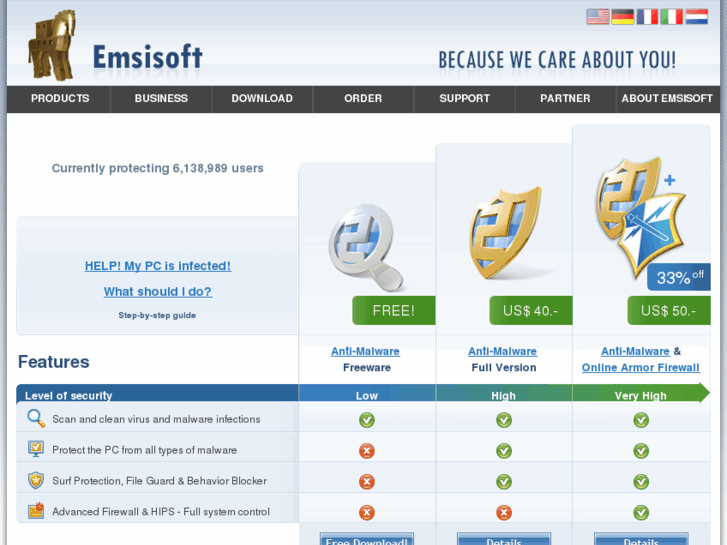727x545 pixels.
Task: Click red X for Surf Protection under Low
Action: [367, 481]
